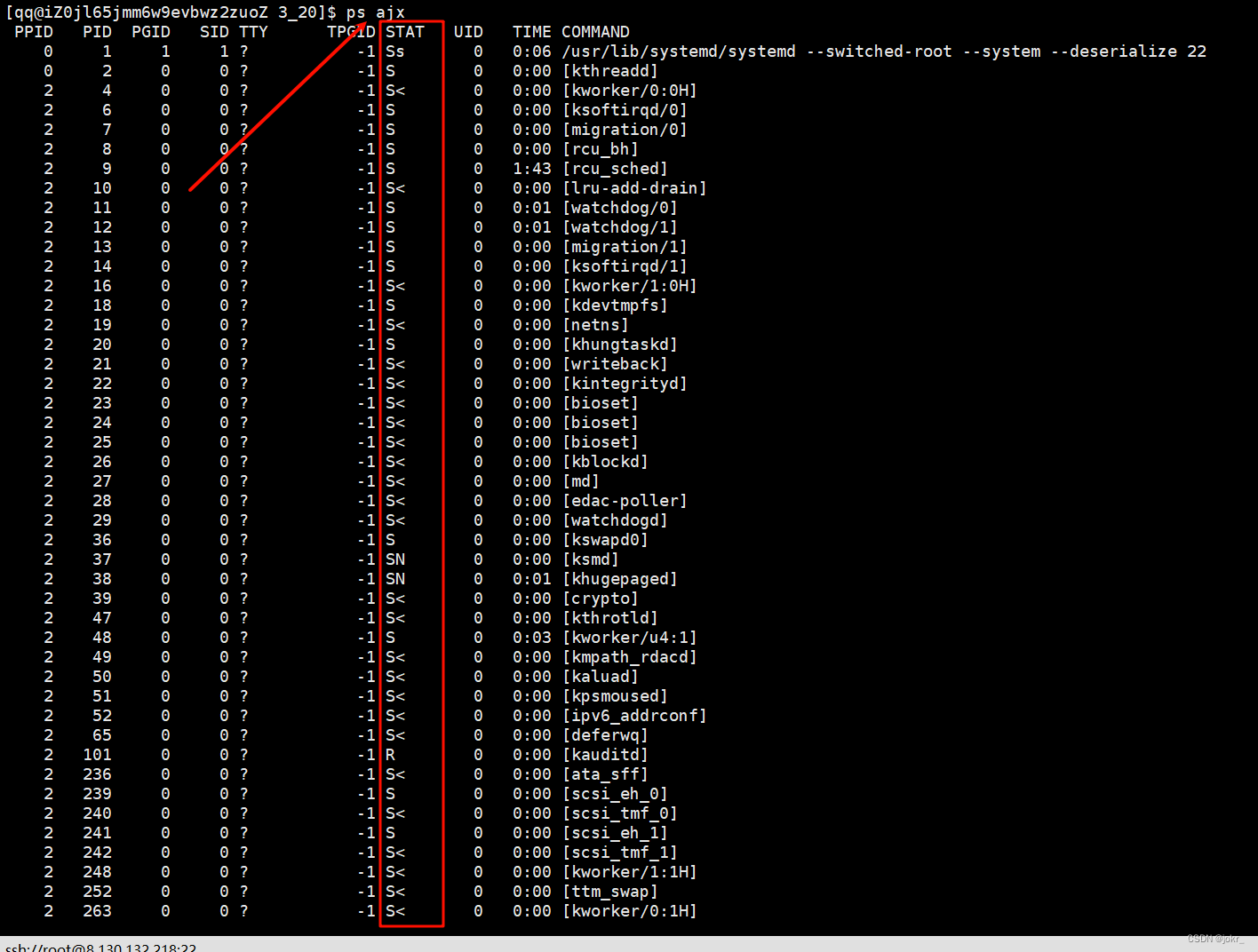
Task: Click the [ksoftirqd/0] process name
Action: click(x=625, y=110)
